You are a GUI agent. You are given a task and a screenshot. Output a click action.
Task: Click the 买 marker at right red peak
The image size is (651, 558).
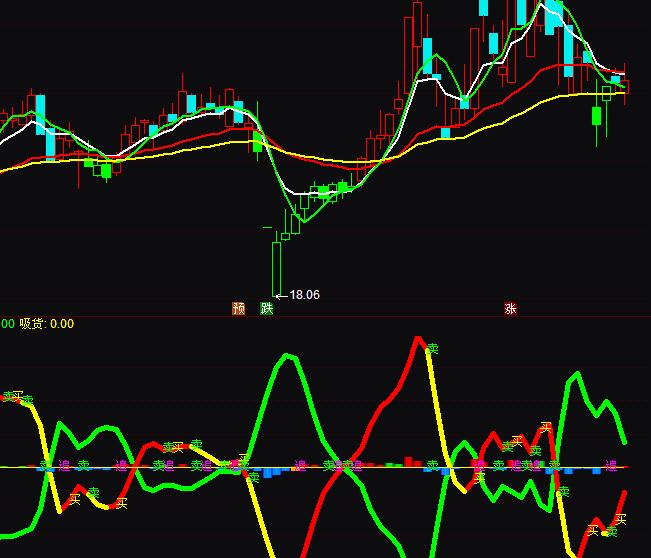pyautogui.click(x=546, y=427)
